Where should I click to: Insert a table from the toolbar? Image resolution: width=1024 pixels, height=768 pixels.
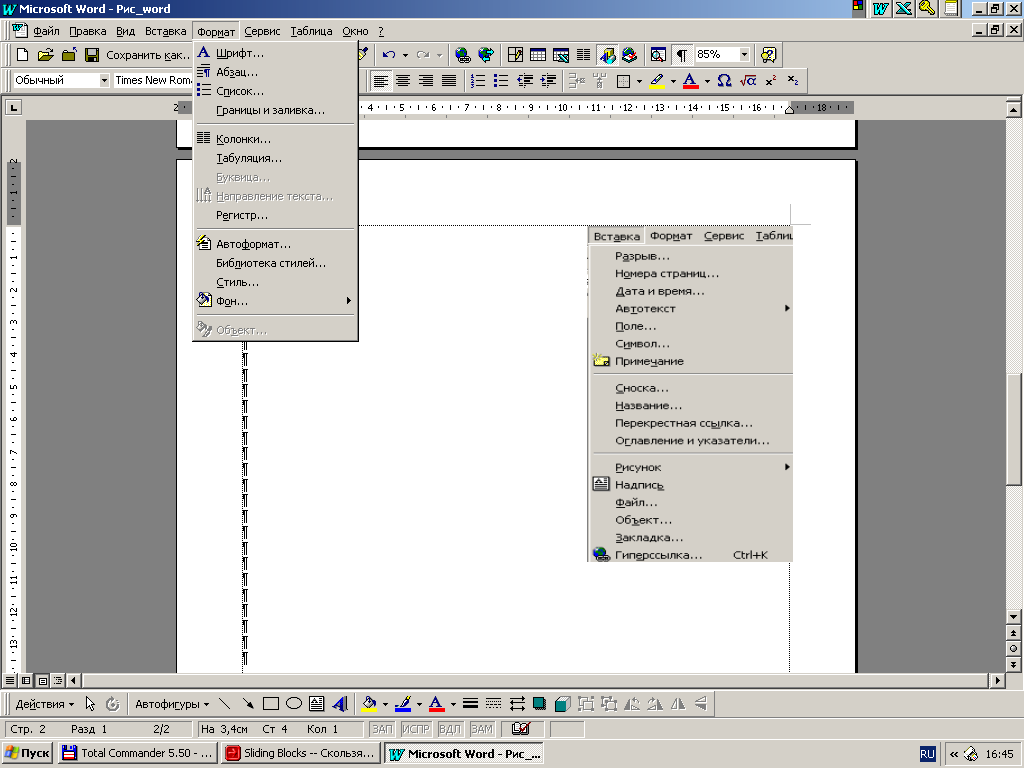pos(538,55)
